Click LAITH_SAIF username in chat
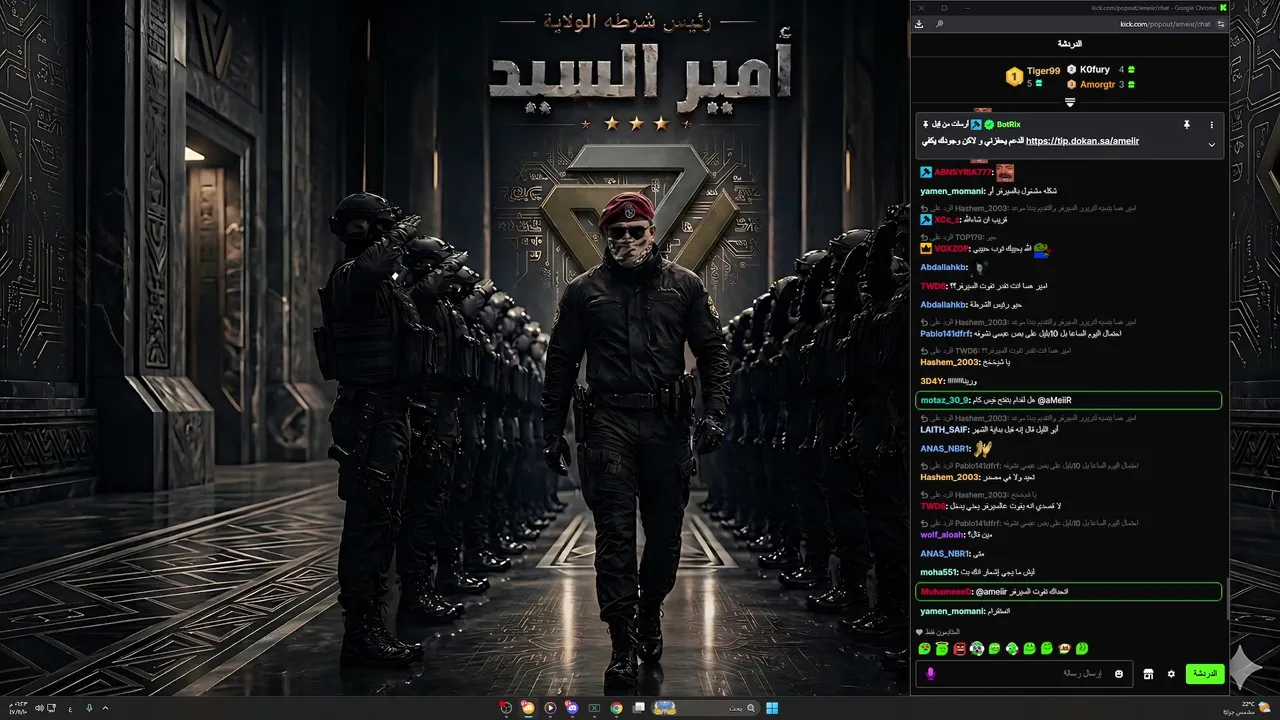Screen dimensions: 1280x720 tap(946, 429)
